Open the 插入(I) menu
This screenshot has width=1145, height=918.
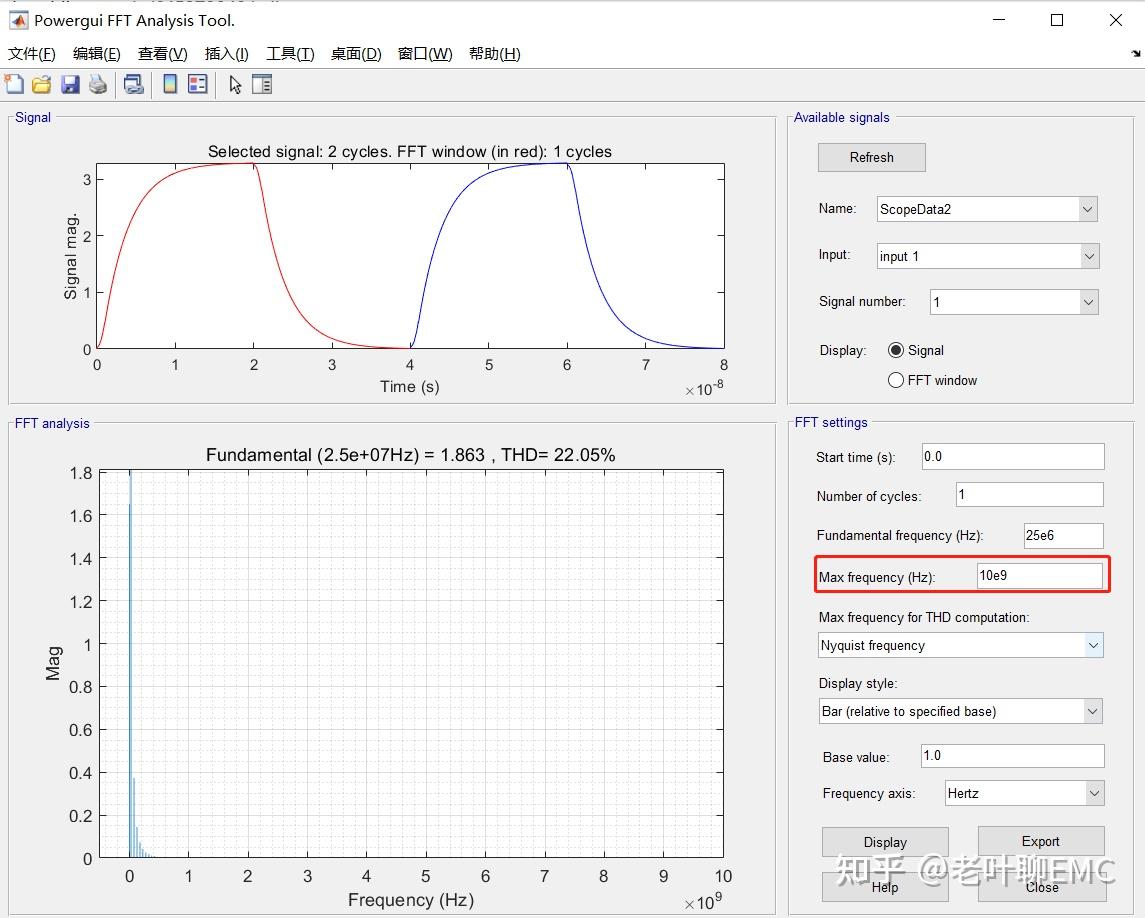(x=226, y=54)
